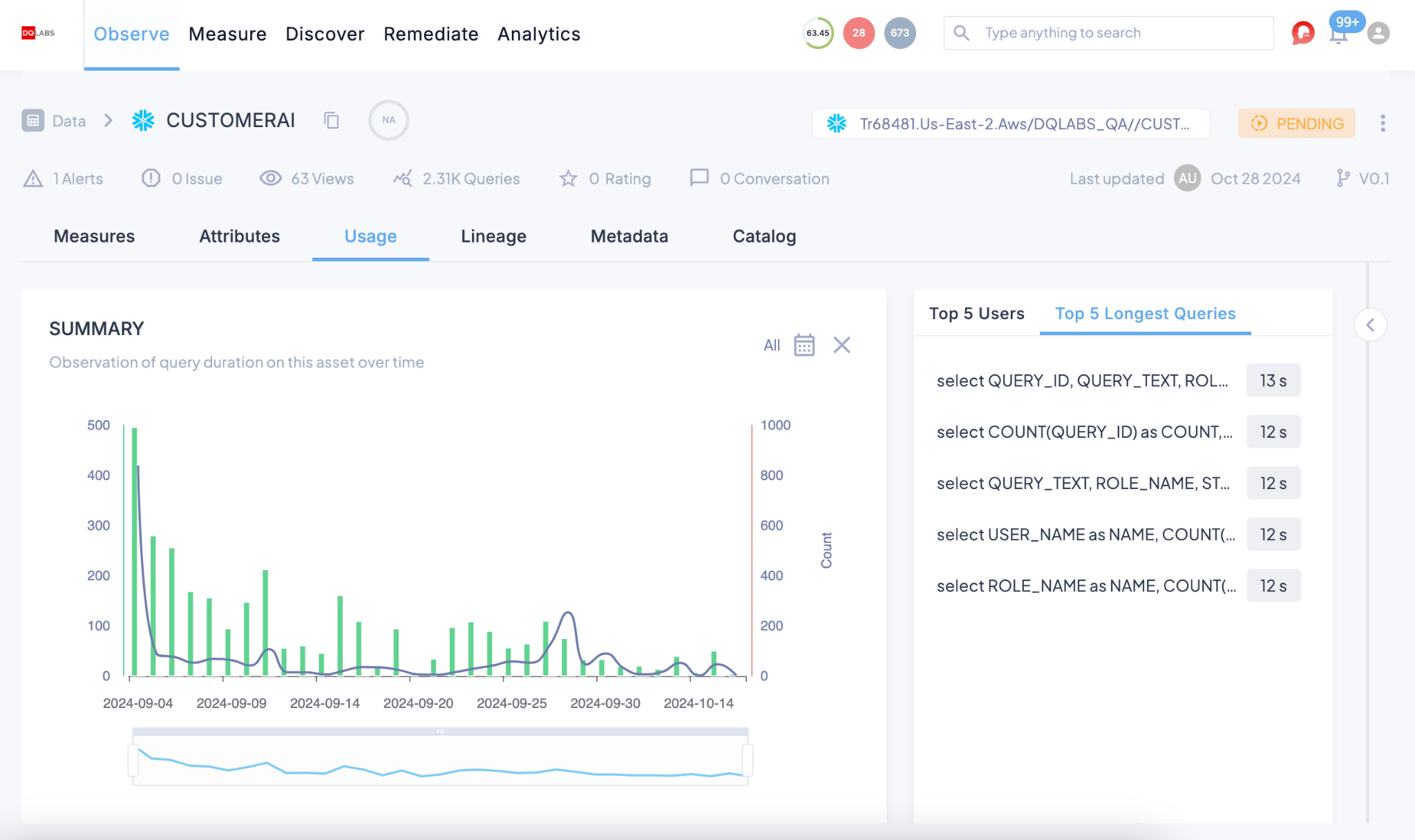
Task: Click the 63.45 score circle
Action: pyautogui.click(x=818, y=33)
